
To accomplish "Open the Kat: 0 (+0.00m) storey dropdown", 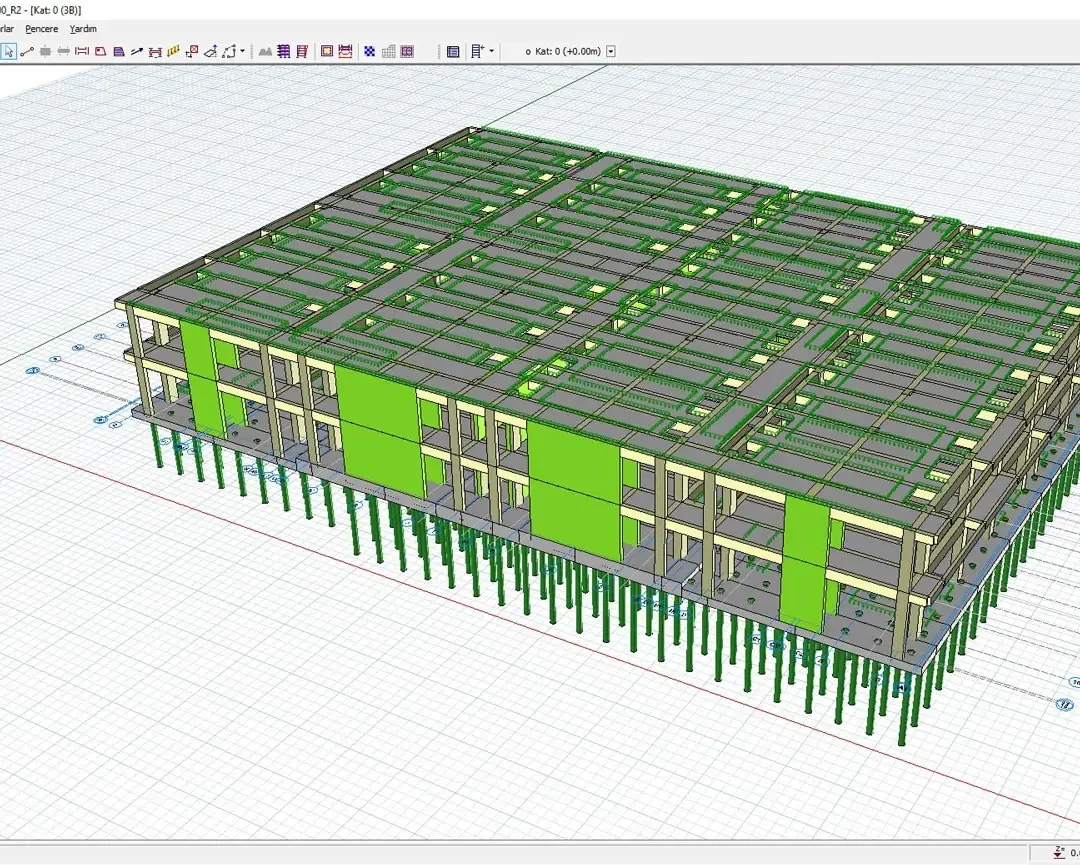I will point(611,52).
